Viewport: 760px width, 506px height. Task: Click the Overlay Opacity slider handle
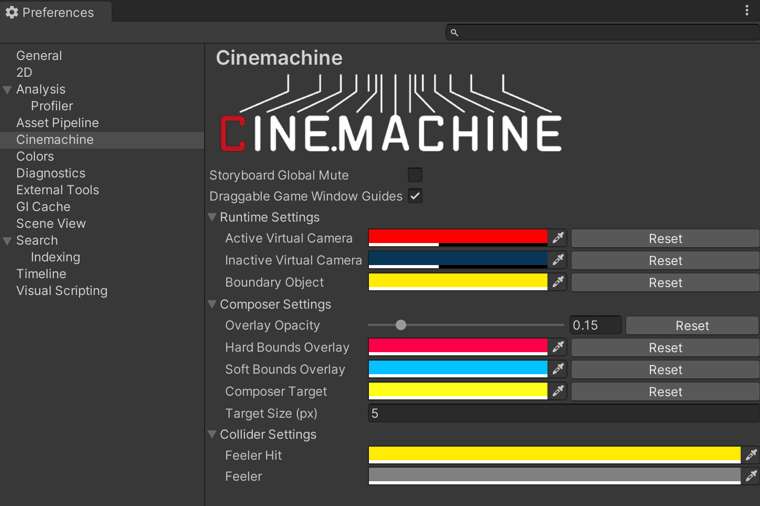click(x=401, y=325)
